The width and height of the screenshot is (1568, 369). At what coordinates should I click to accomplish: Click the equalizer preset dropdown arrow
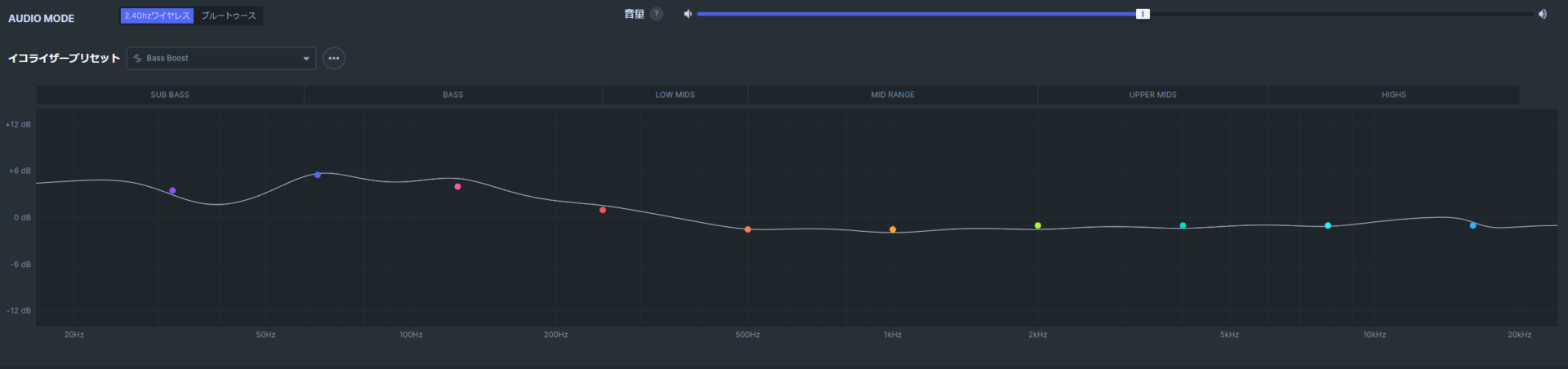[x=306, y=58]
